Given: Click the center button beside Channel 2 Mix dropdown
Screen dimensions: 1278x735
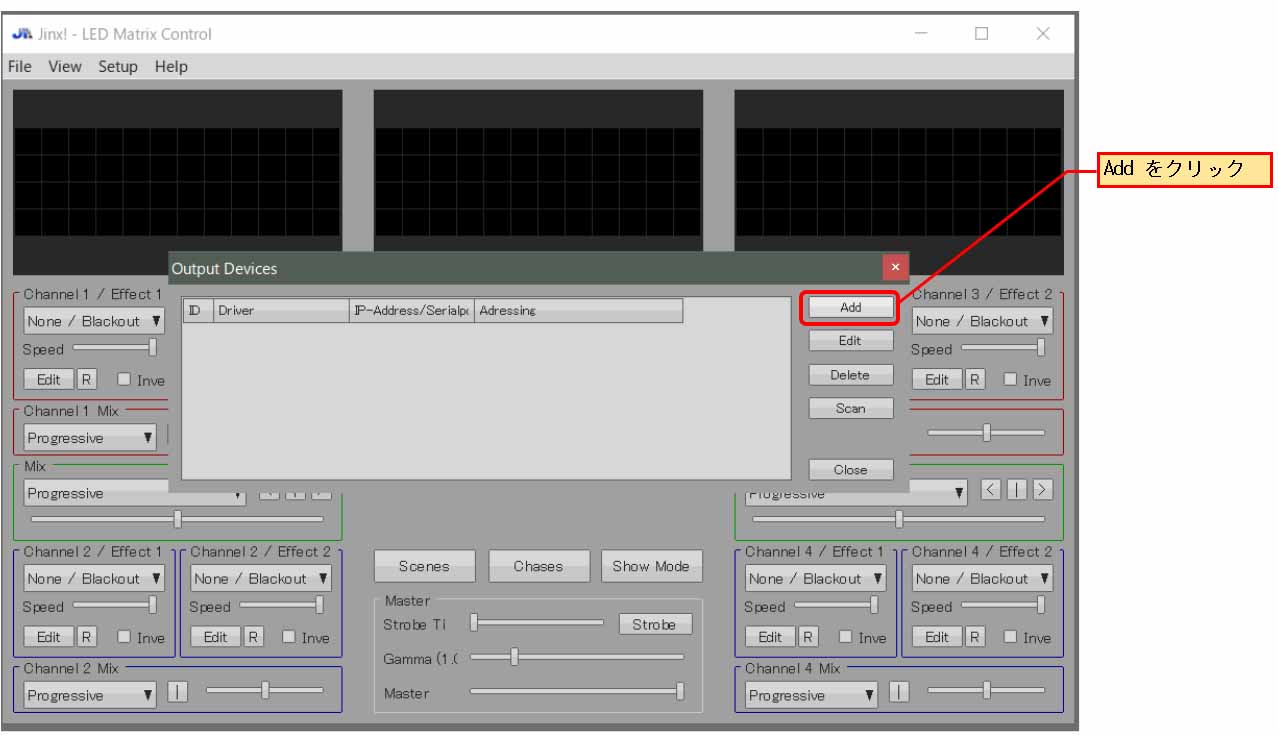Looking at the screenshot, I should point(177,692).
